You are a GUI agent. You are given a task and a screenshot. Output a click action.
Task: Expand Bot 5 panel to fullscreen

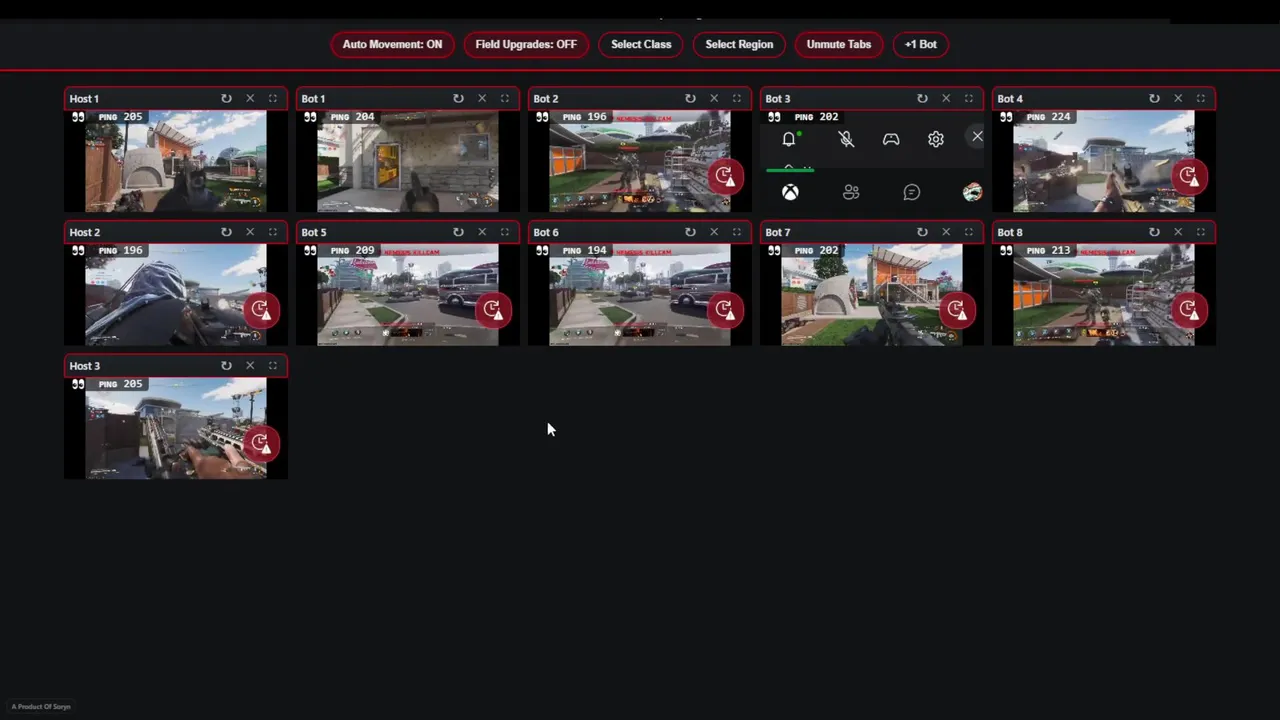(505, 232)
